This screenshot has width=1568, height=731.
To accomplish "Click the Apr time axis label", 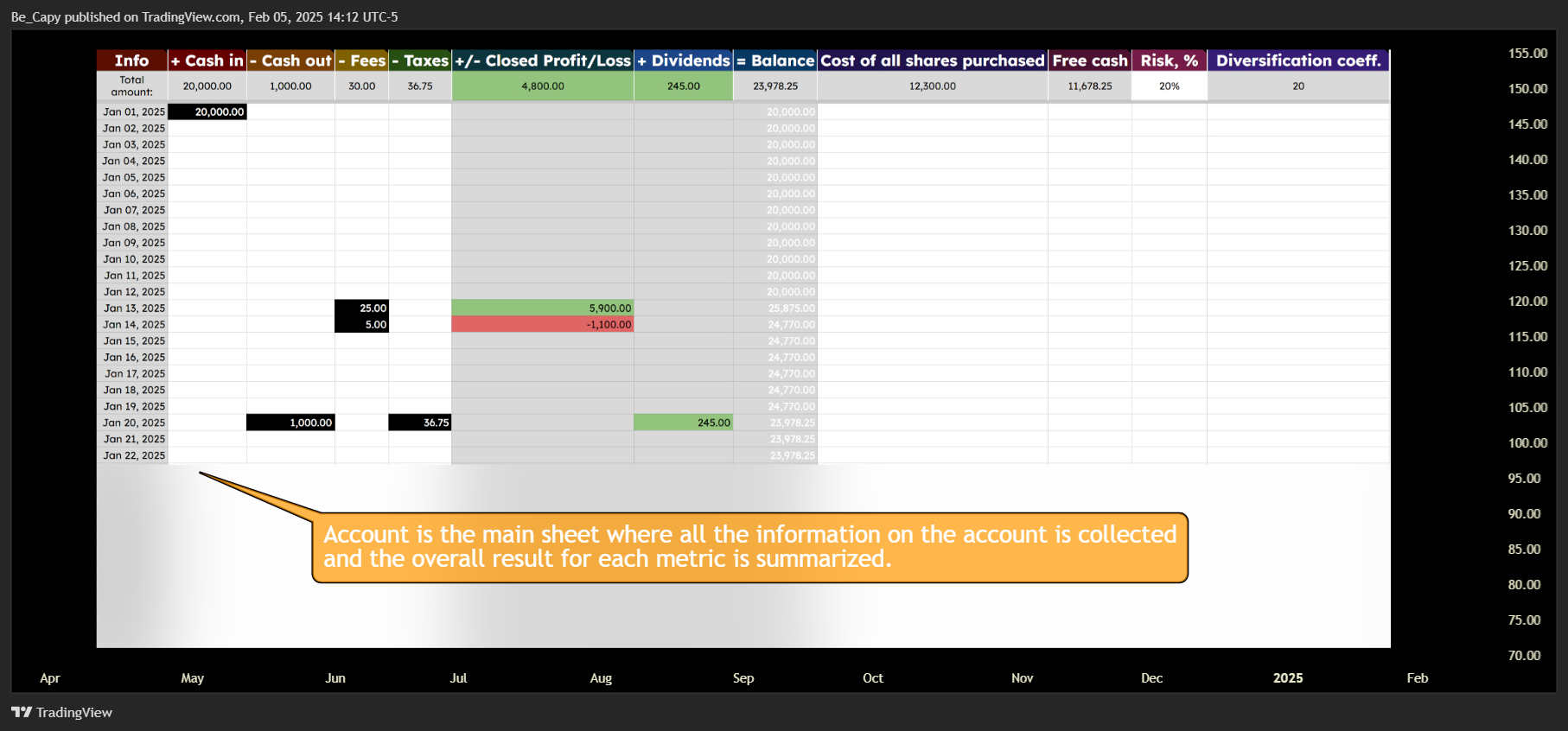I will 50,678.
